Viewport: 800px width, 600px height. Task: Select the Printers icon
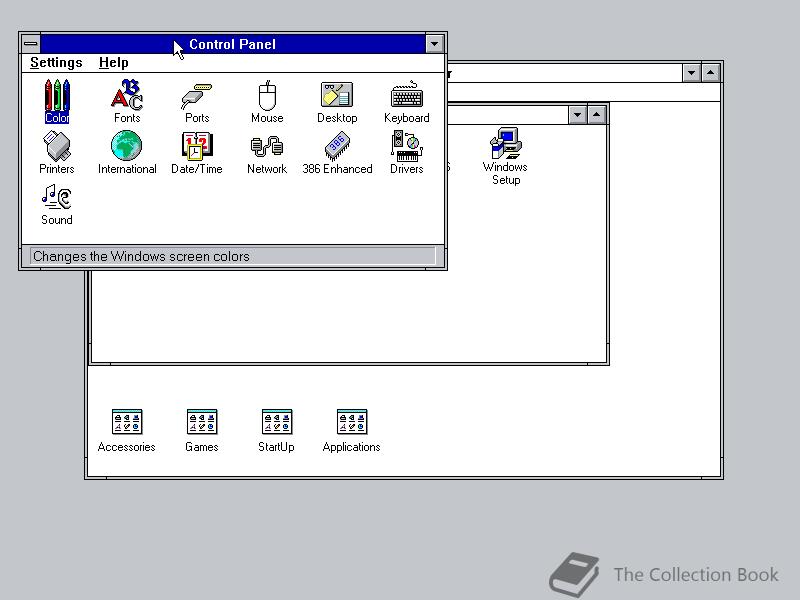click(57, 153)
